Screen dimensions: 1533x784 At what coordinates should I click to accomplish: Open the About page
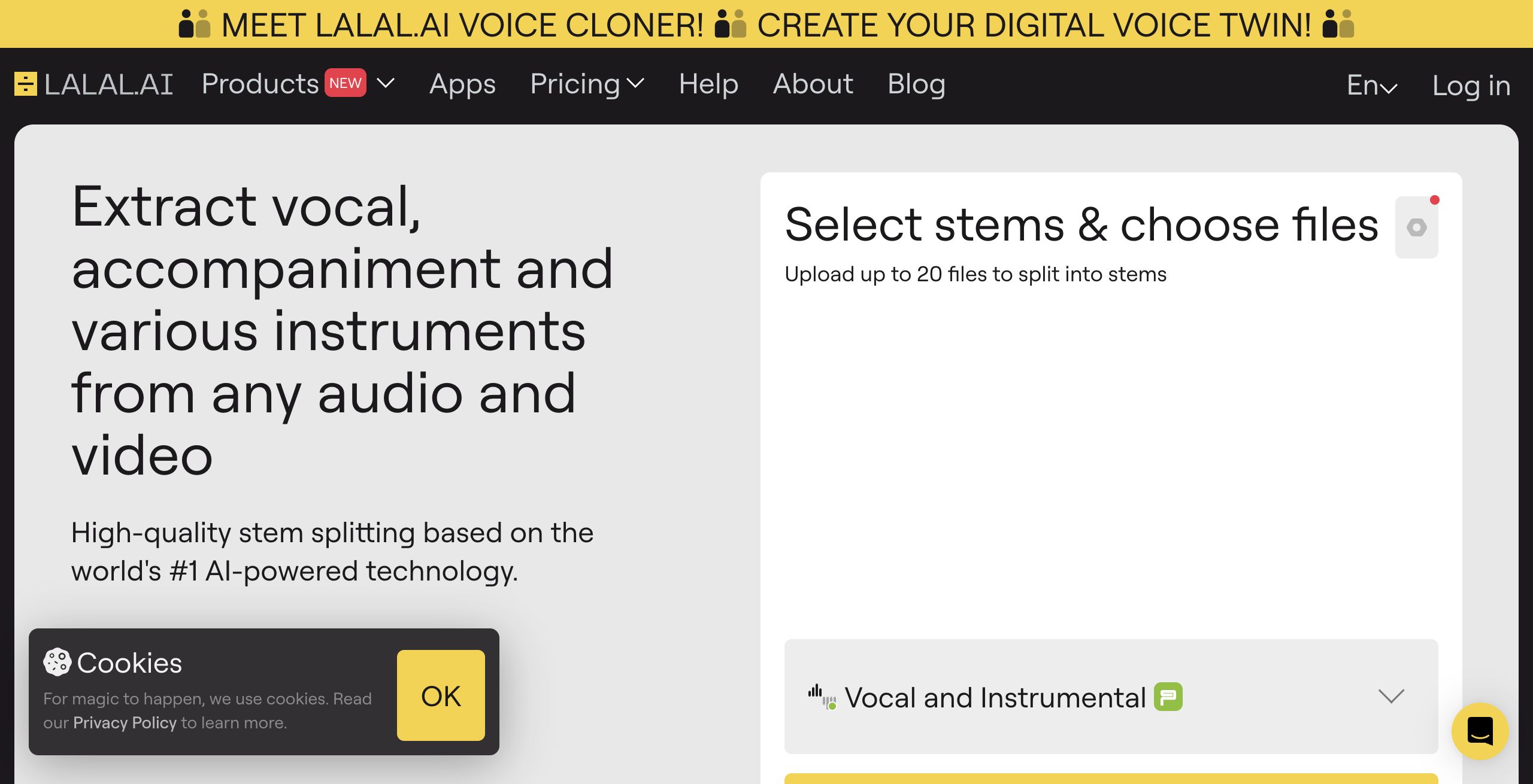(x=813, y=84)
